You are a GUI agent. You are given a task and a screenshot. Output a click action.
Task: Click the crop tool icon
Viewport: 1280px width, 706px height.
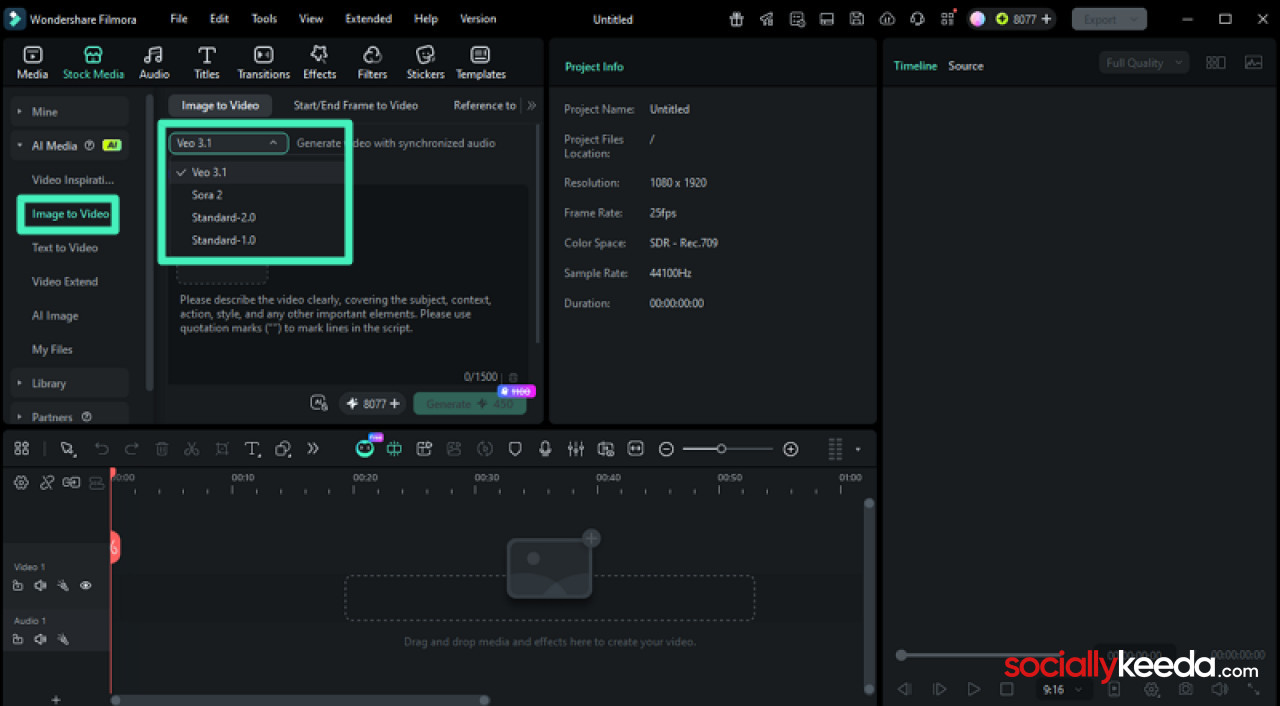pos(222,449)
